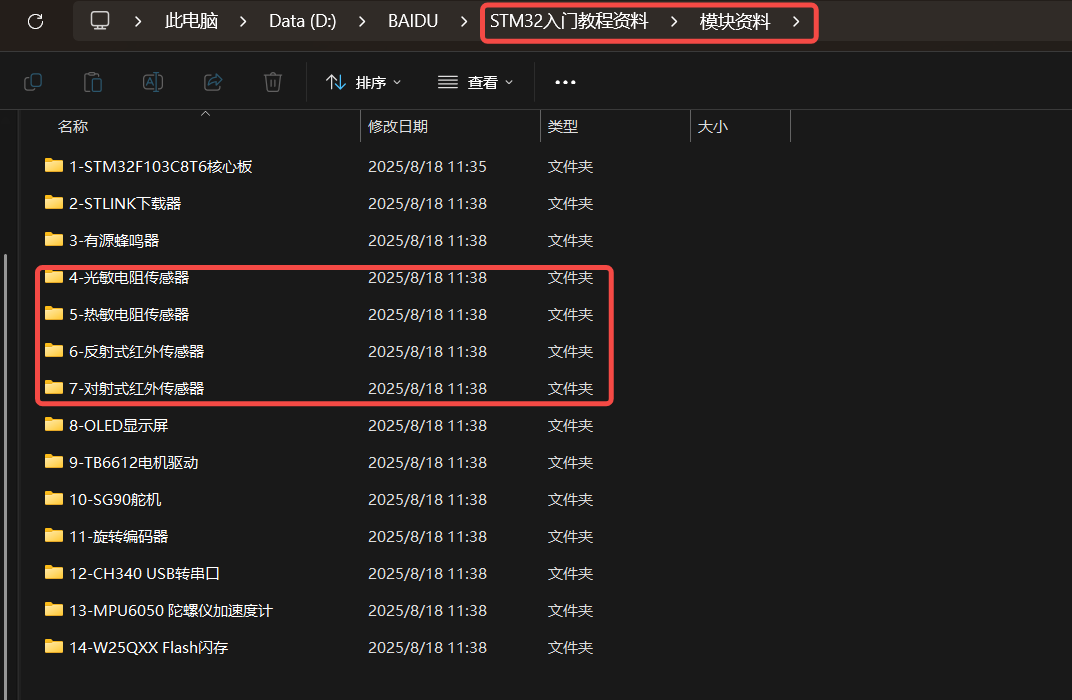1072x700 pixels.
Task: Select folder name 14-W25QXX Flash闪存
Action: (x=148, y=647)
